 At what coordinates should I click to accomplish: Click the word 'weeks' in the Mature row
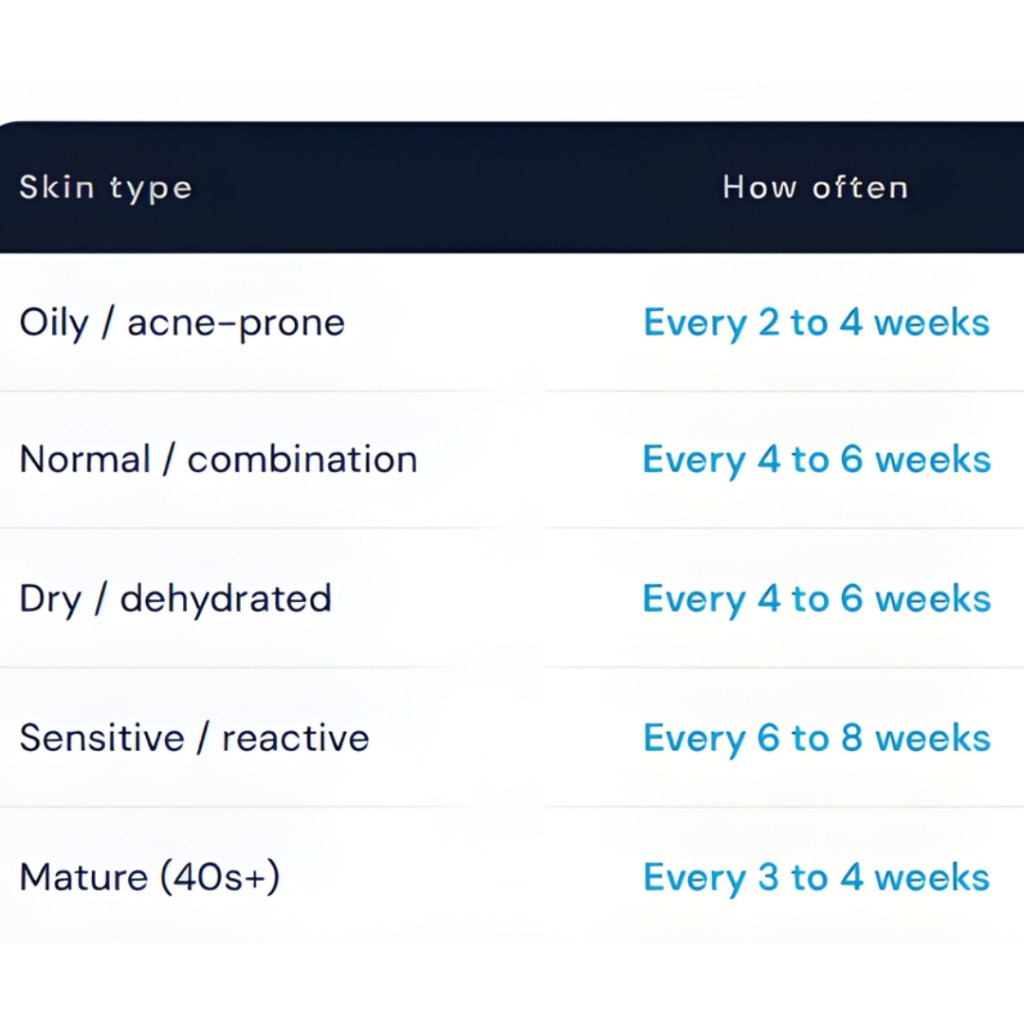pos(931,877)
